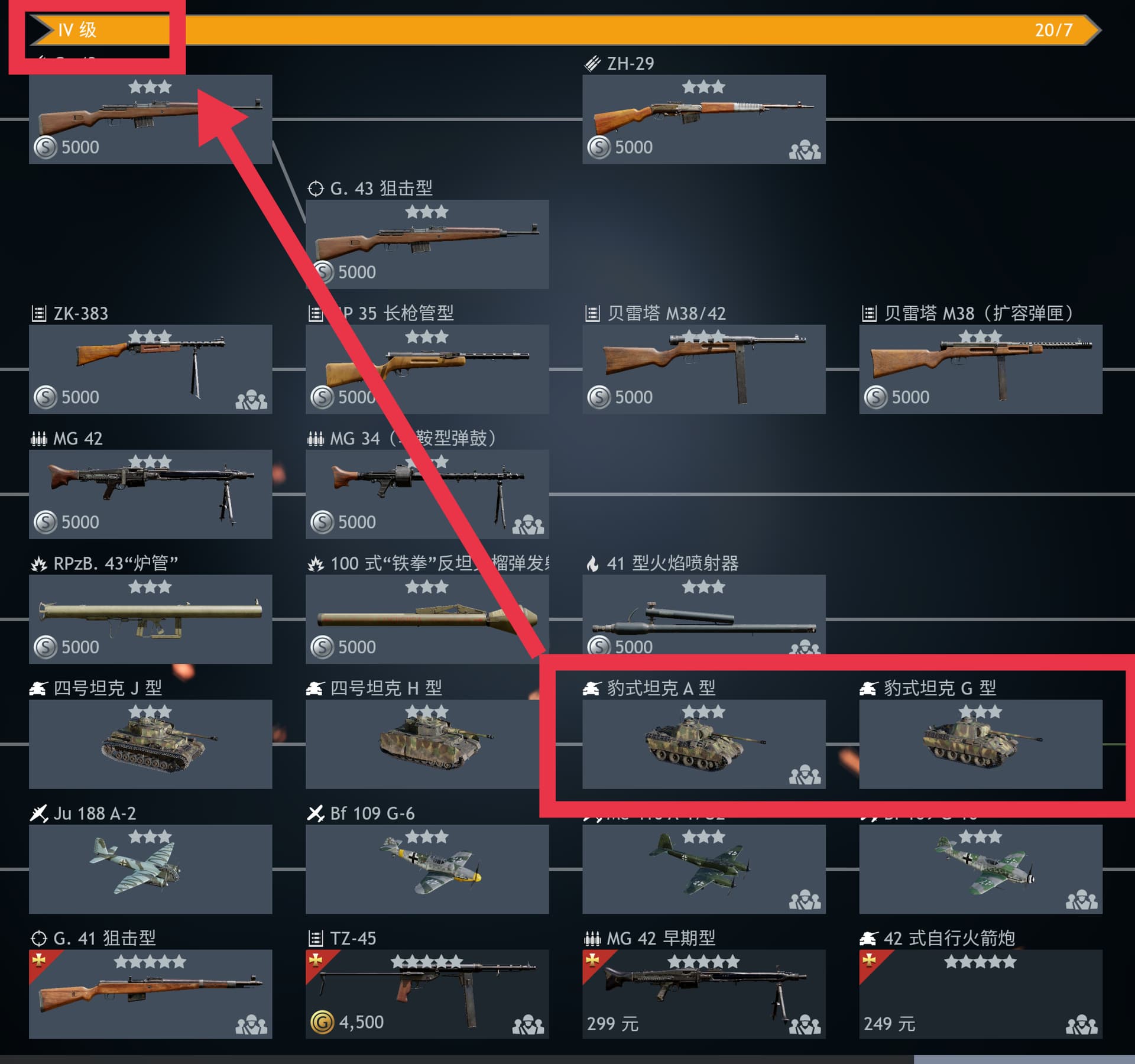Image resolution: width=1135 pixels, height=1064 pixels.
Task: Open RPzB. 43“炉管” launcher card
Action: (150, 619)
